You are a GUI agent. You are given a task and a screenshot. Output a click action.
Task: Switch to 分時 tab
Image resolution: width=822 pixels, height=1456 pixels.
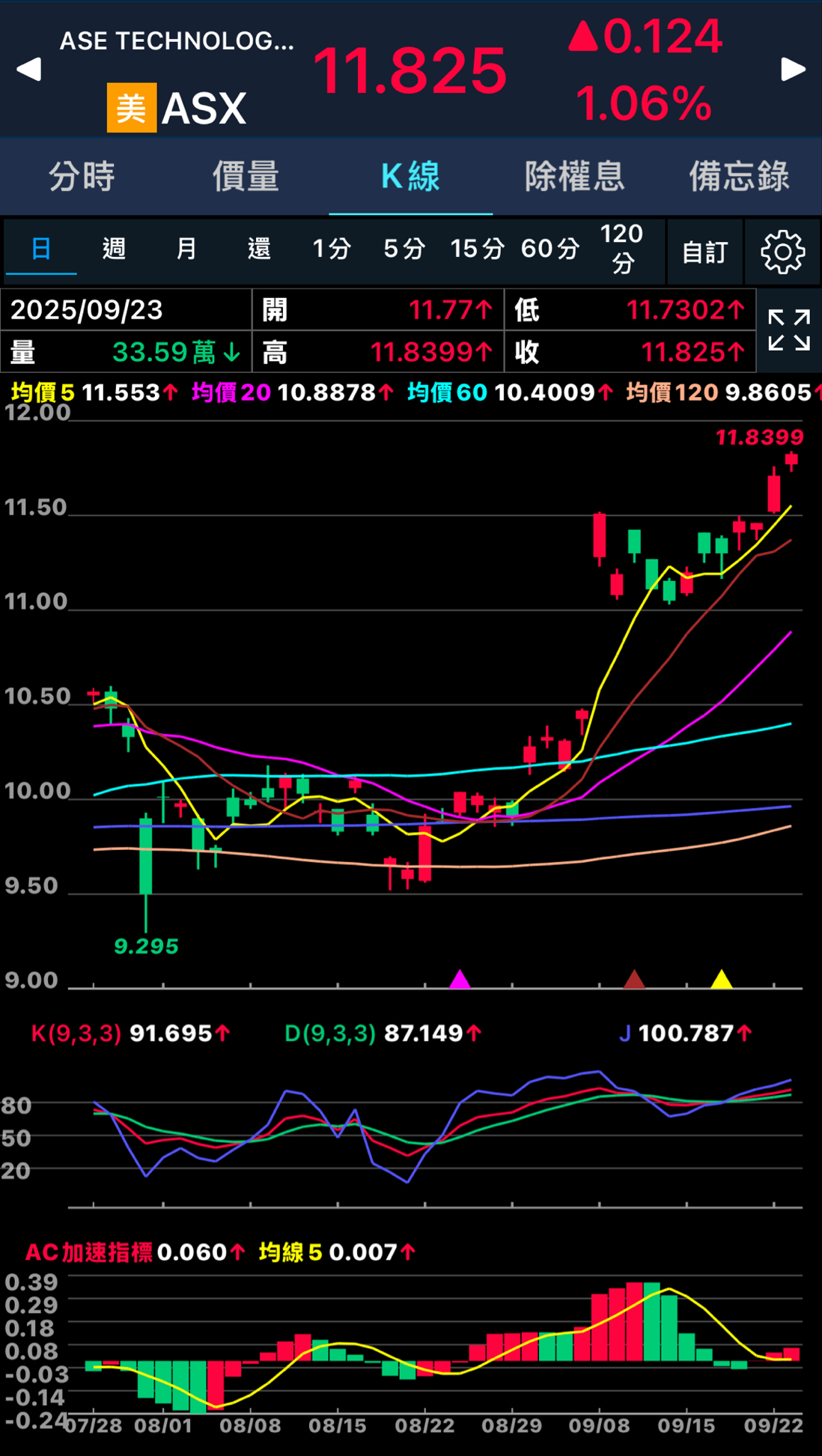[x=82, y=177]
